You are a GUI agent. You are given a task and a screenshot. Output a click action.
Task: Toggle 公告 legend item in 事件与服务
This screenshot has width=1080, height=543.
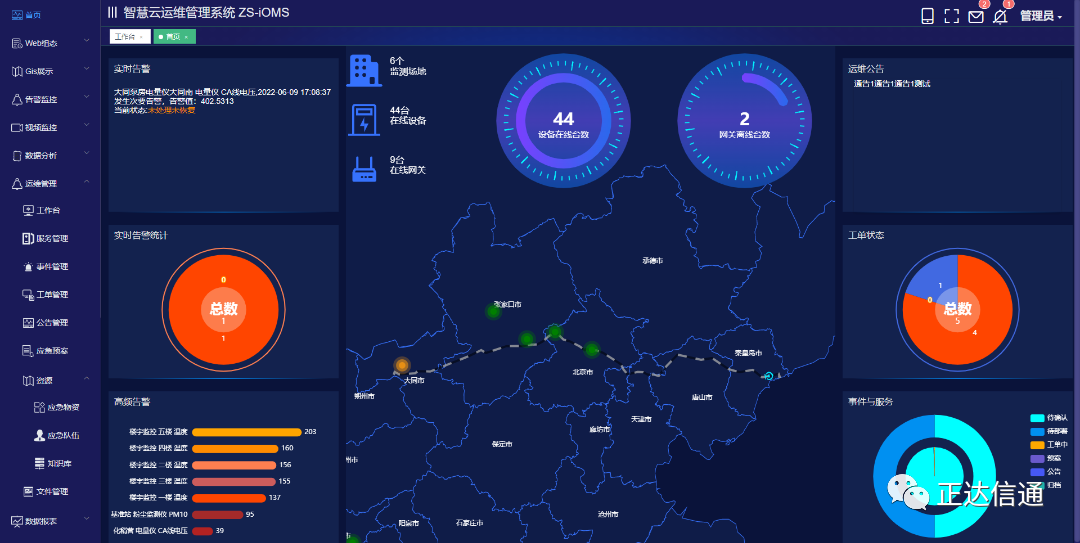coord(1046,472)
